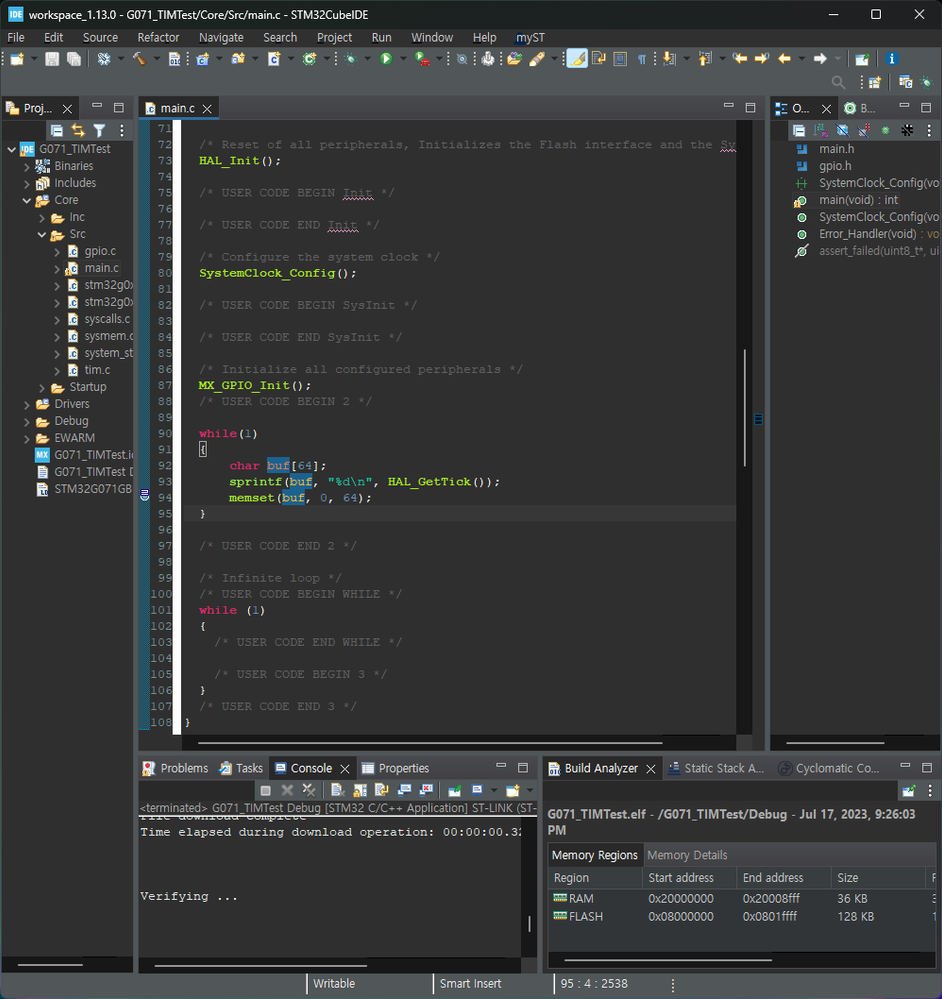Viewport: 942px width, 999px height.
Task: Expand the Binaries tree node
Action: (27, 166)
